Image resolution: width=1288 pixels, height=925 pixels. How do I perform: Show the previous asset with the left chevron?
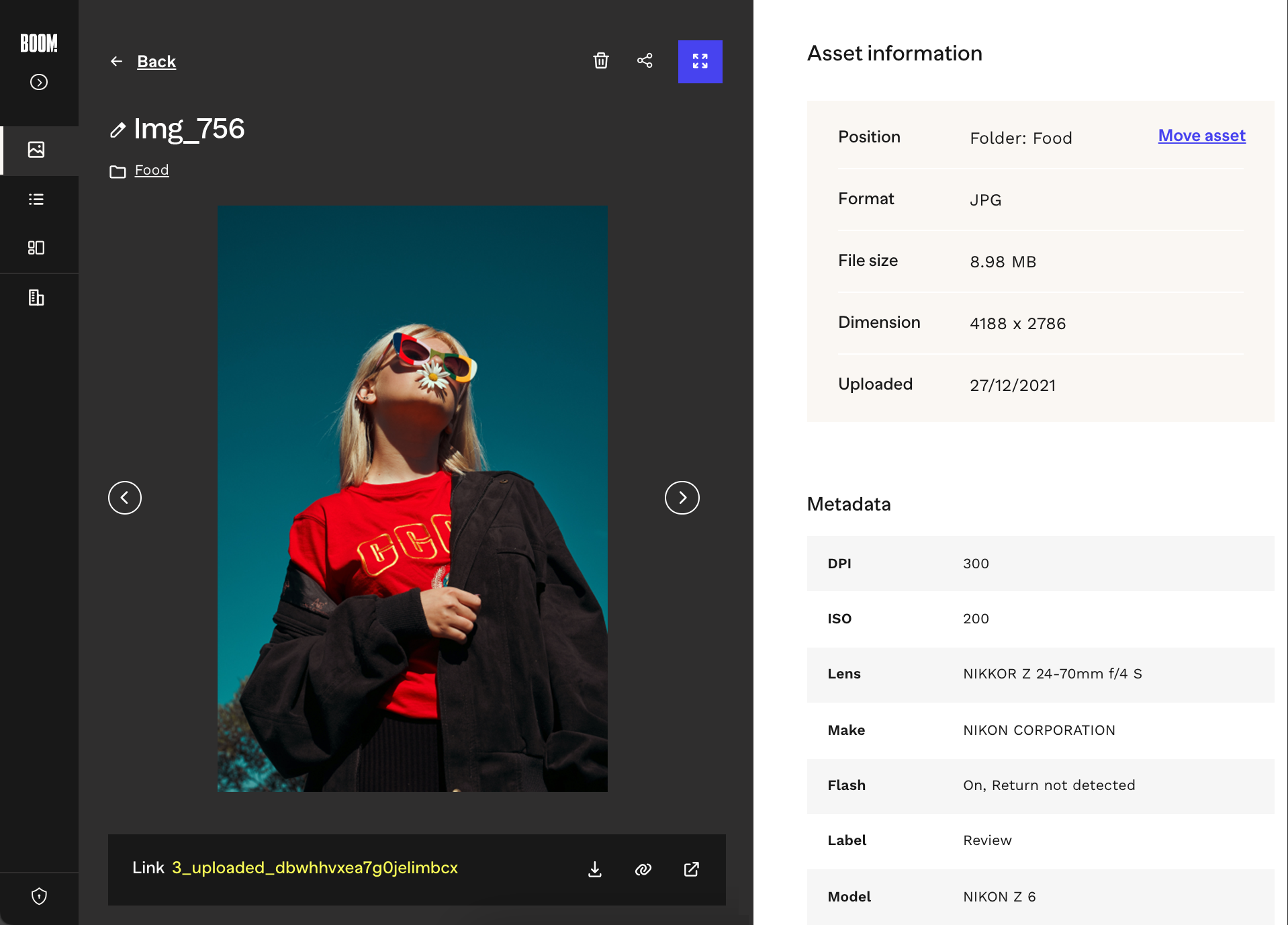coord(124,498)
